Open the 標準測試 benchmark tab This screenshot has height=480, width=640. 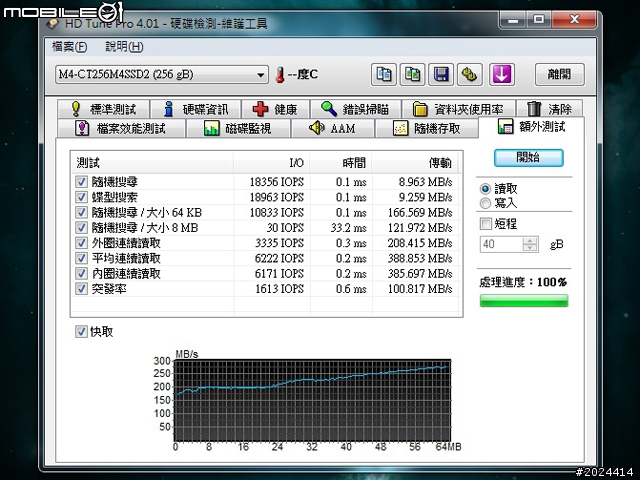[104, 109]
